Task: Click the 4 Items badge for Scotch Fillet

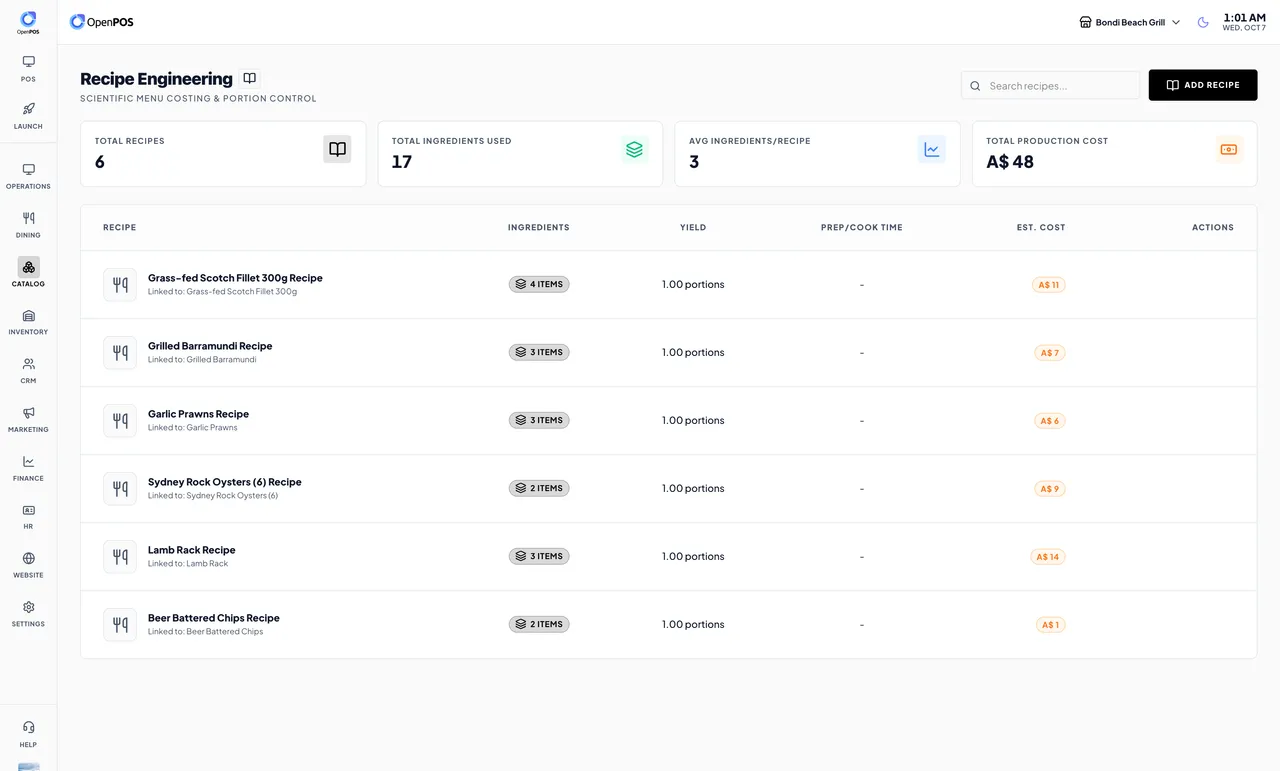Action: [x=539, y=284]
